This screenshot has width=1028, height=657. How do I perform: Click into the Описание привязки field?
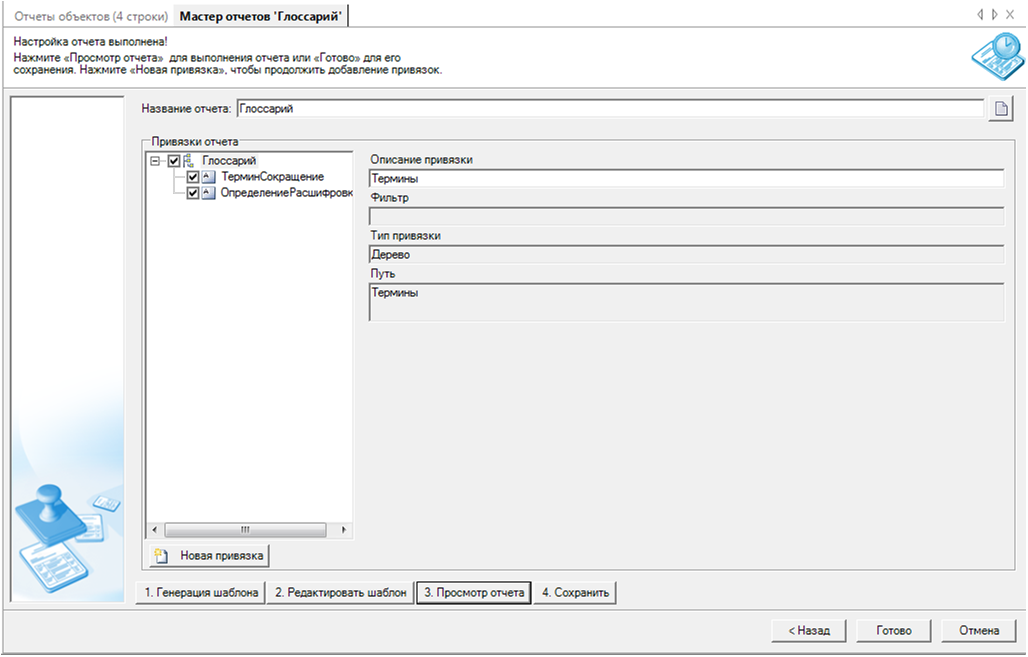pos(685,179)
